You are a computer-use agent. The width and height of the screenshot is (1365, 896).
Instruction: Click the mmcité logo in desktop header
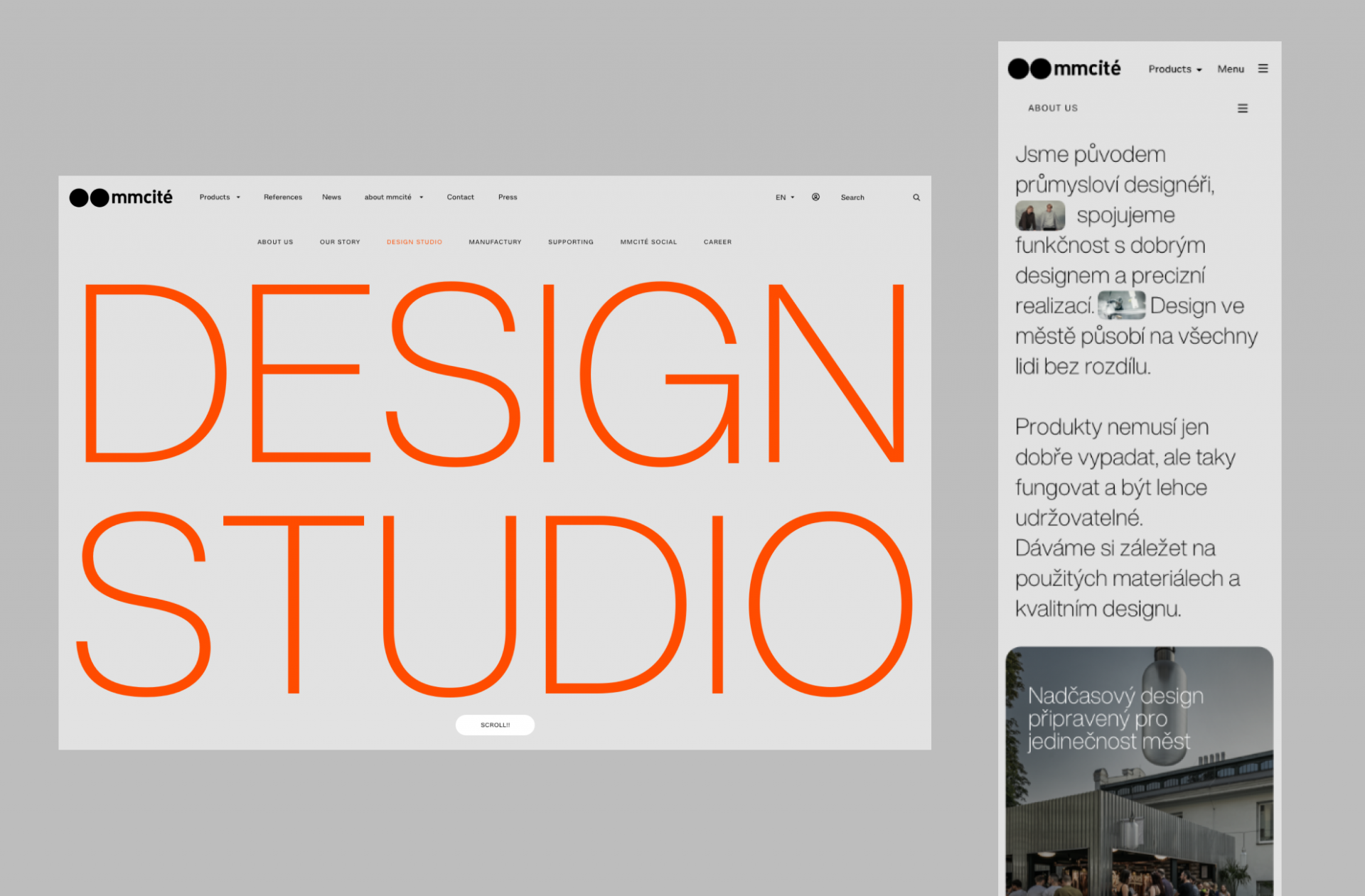click(121, 197)
